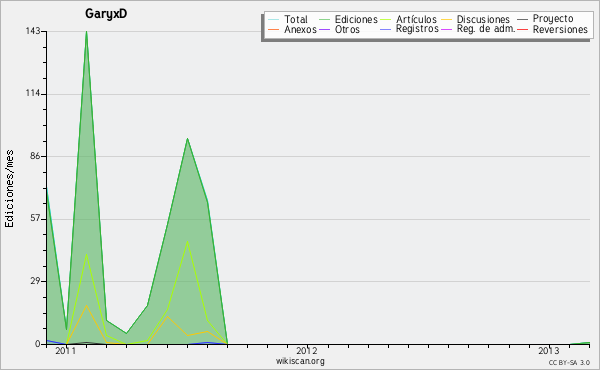This screenshot has width=600, height=370.
Task: Click the Reversiones red legend line swatch
Action: click(522, 29)
